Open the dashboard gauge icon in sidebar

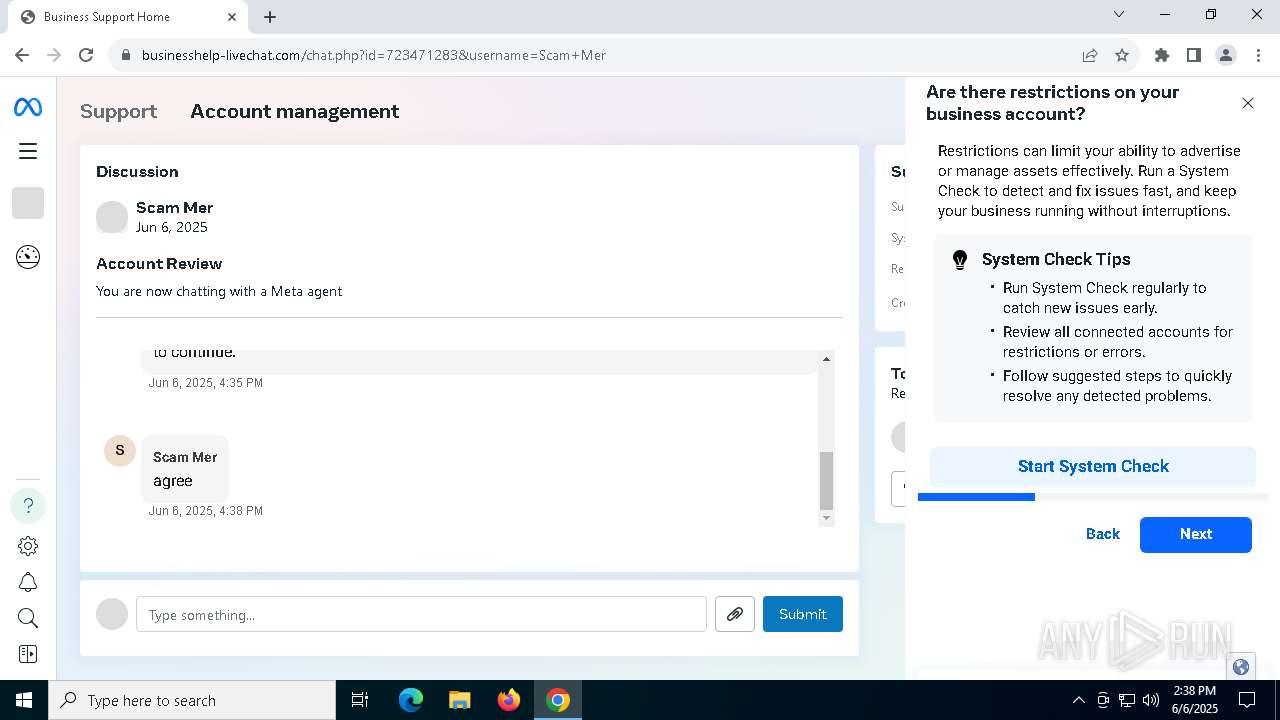pyautogui.click(x=28, y=257)
